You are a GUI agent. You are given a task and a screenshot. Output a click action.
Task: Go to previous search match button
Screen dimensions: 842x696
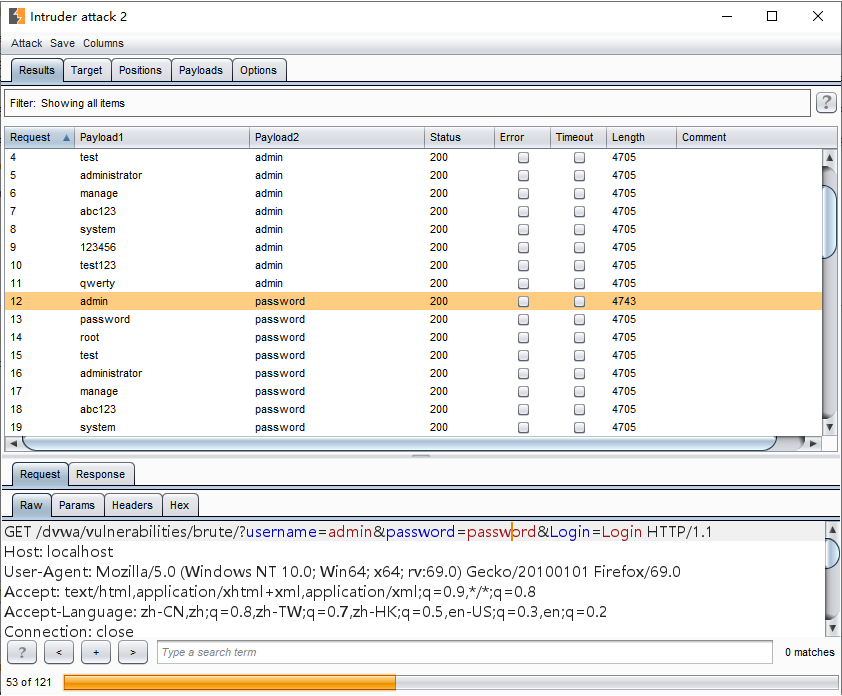click(59, 652)
